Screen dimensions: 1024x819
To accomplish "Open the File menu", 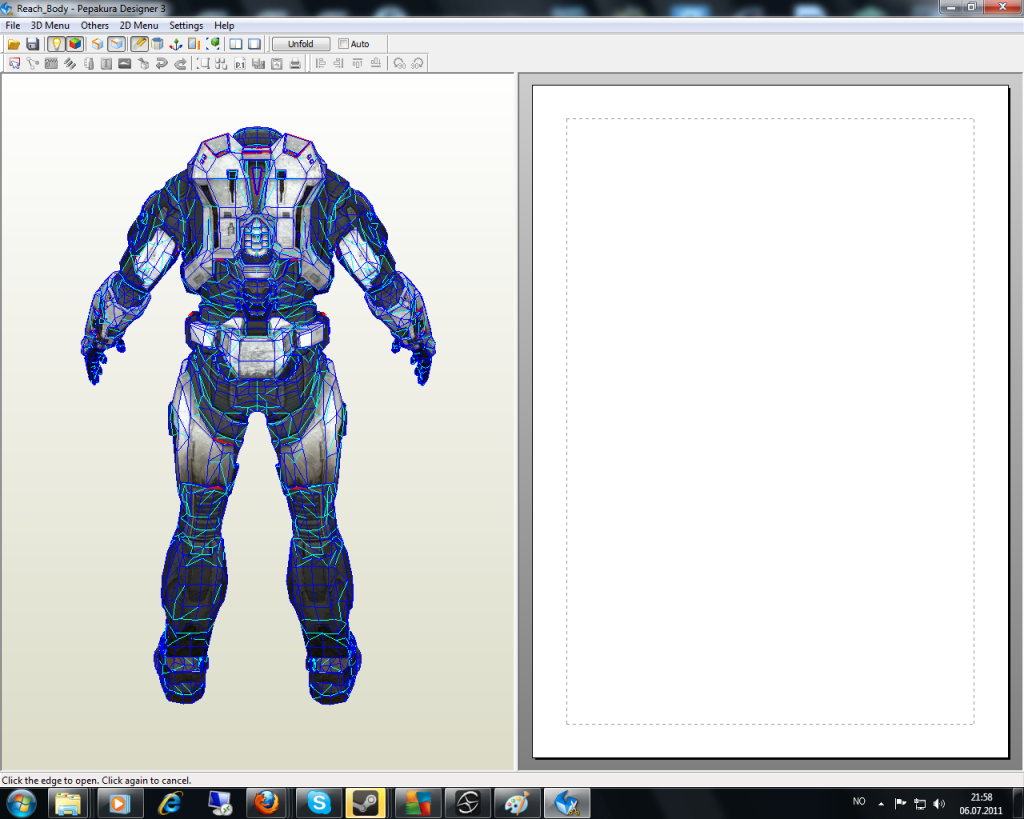I will click(x=12, y=25).
